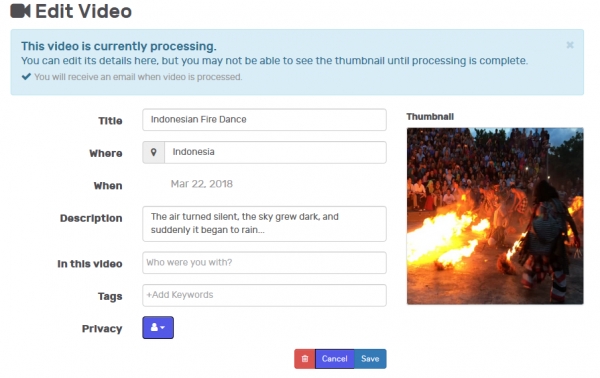
Task: Edit the Description text area
Action: click(x=264, y=224)
